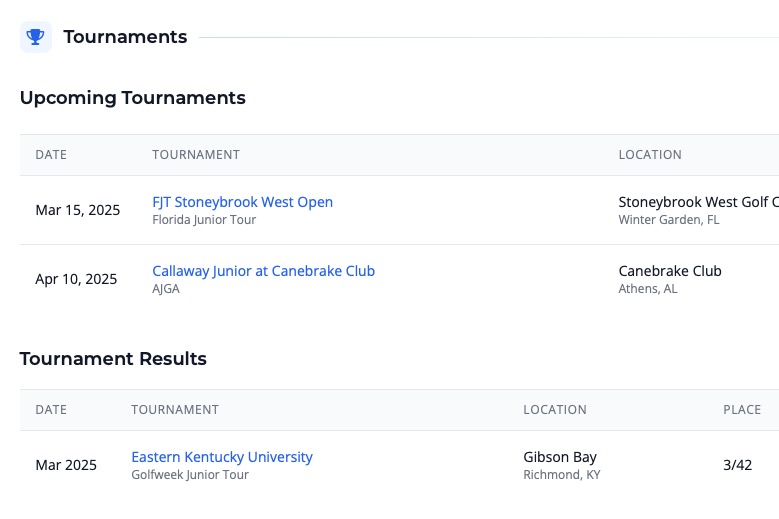Open FJT Stoneybrook West Open link

[242, 202]
